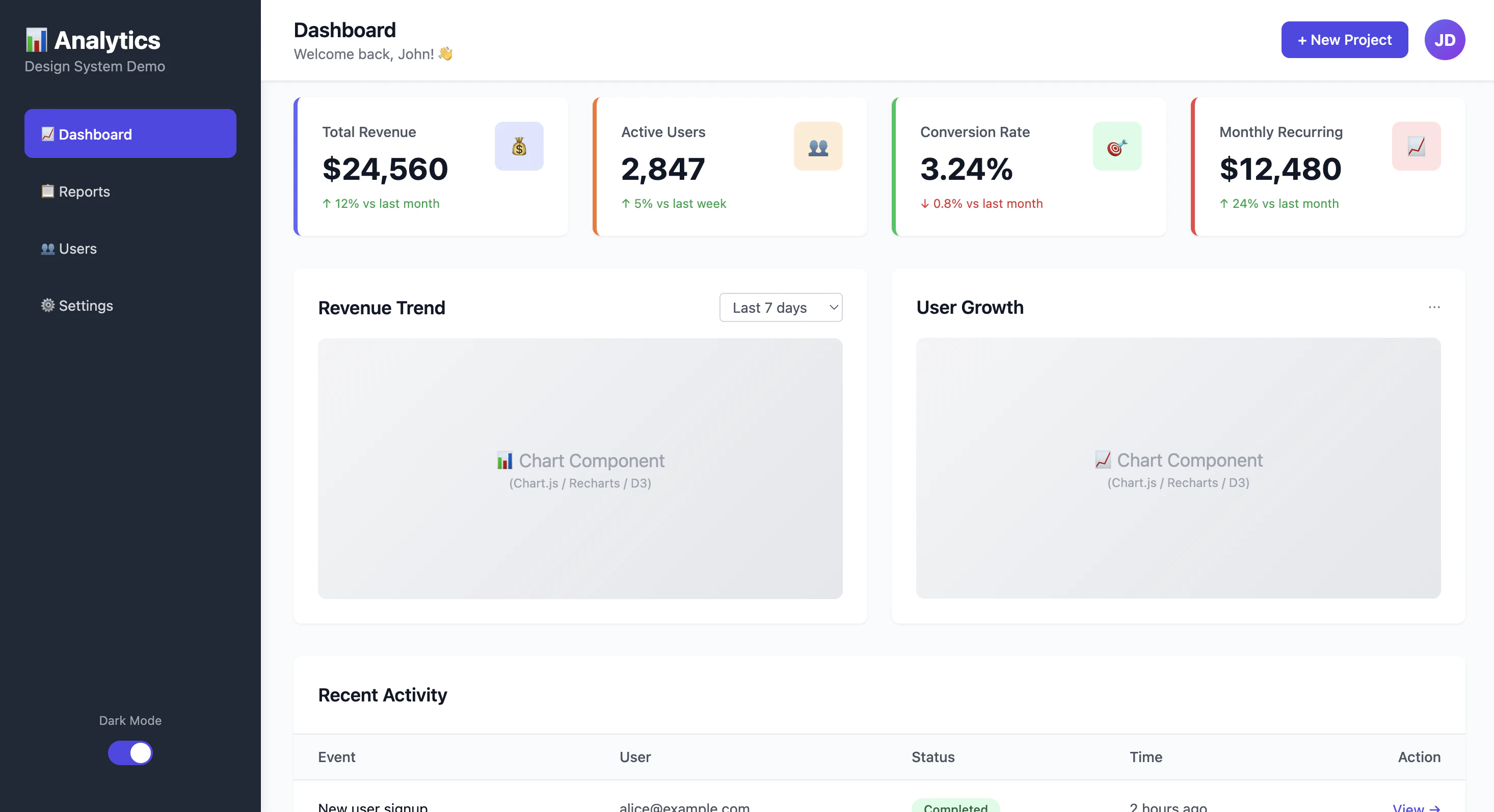Click the Active Users people icon
Viewport: 1494px width, 812px height.
tap(818, 146)
